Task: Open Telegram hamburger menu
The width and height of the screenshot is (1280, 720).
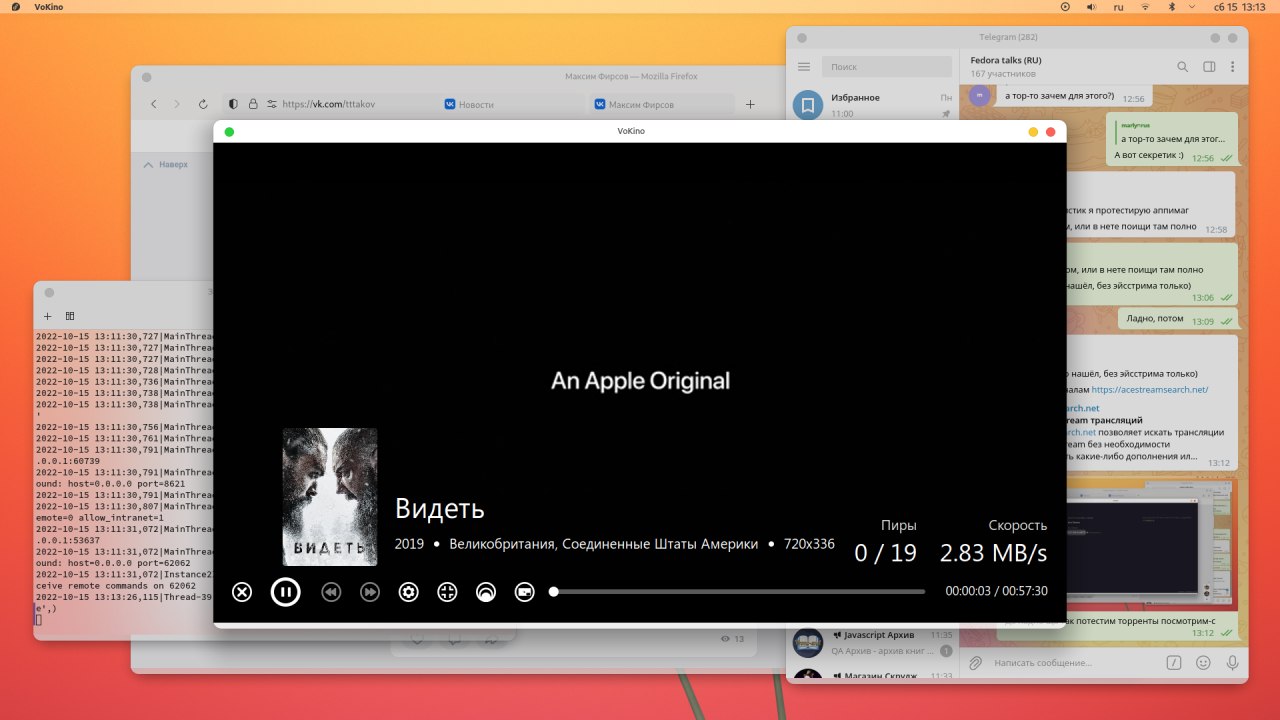Action: (x=804, y=67)
